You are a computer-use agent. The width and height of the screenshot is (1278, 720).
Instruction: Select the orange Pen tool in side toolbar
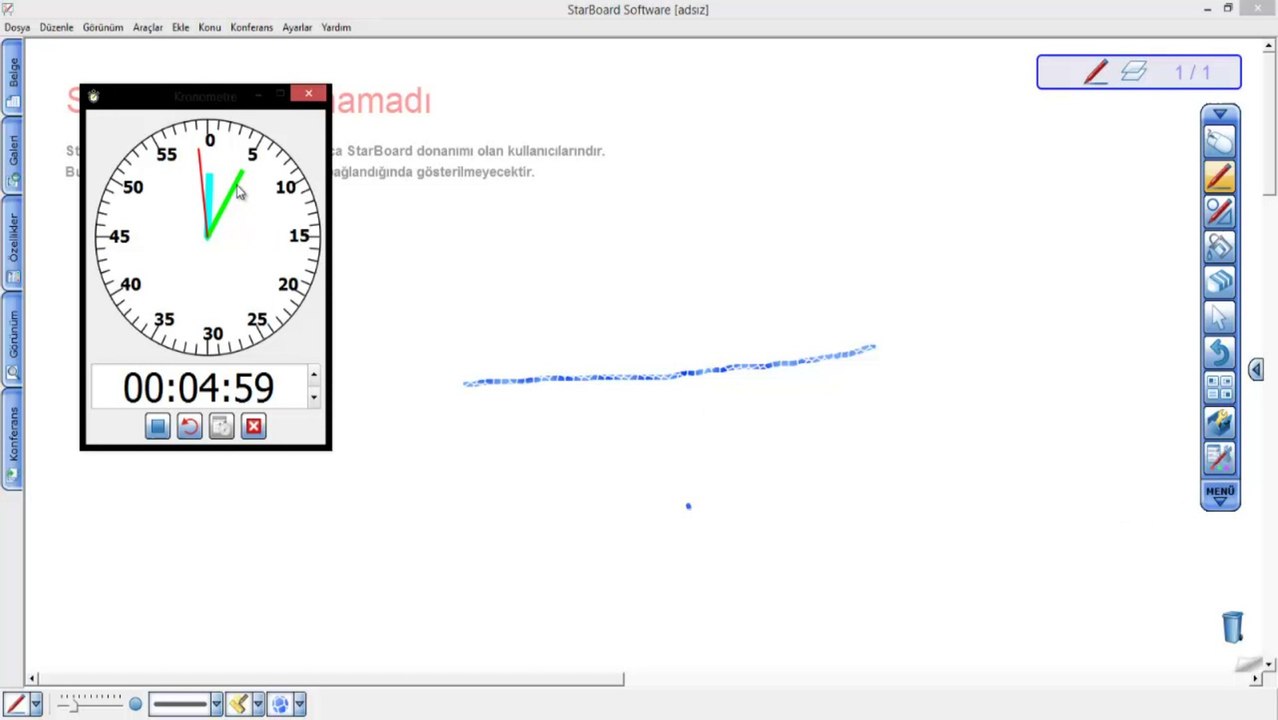point(1219,178)
